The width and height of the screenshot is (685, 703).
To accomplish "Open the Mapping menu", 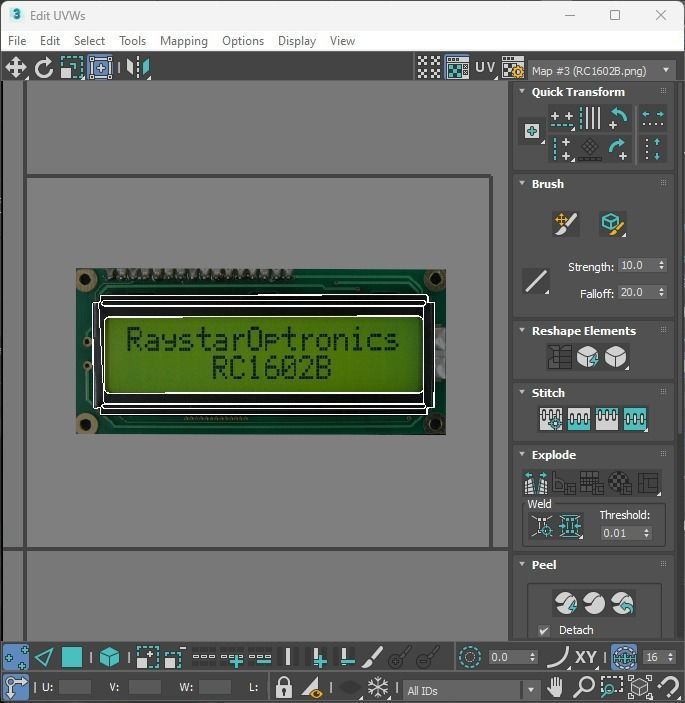I will point(184,41).
